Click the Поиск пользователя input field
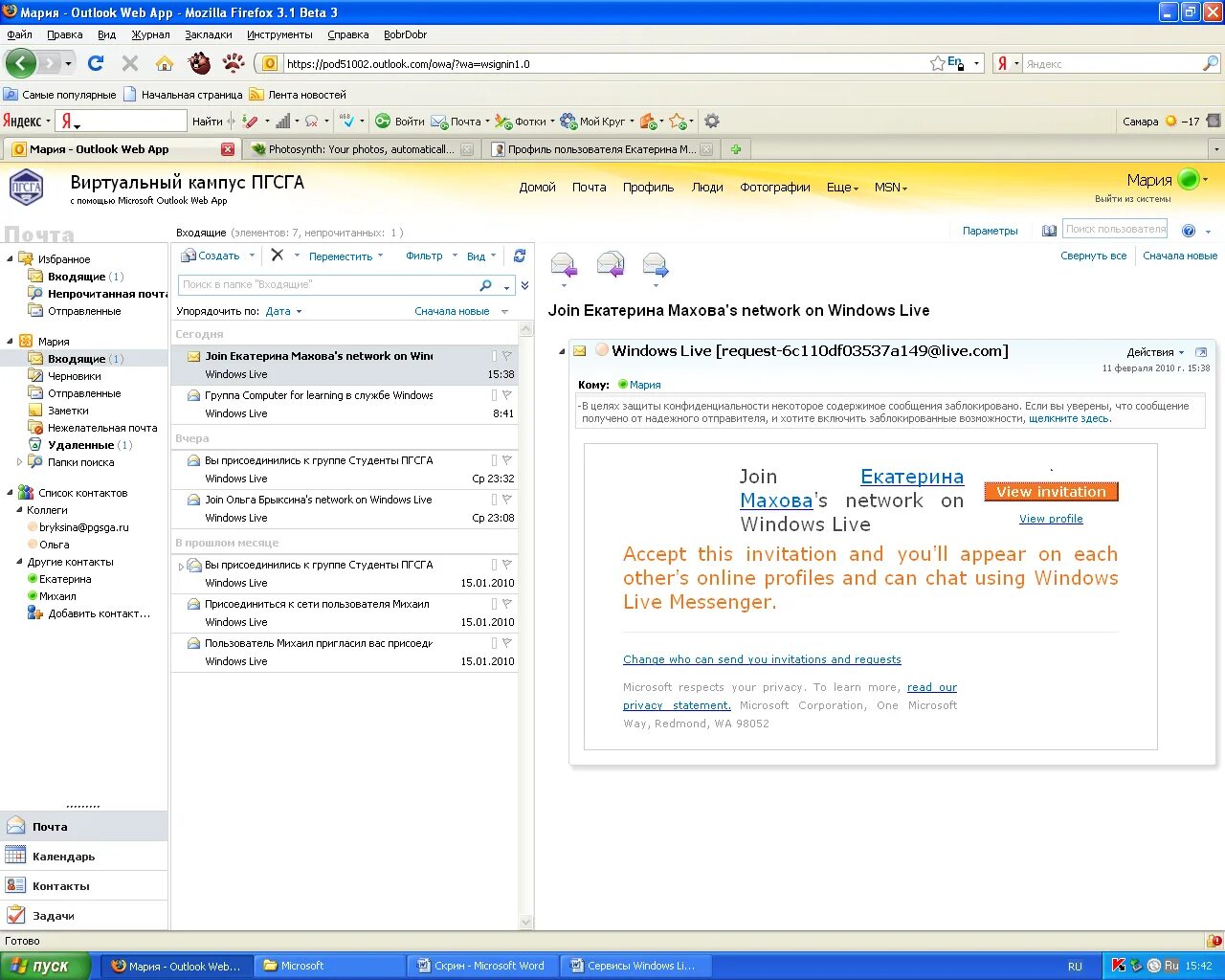The width and height of the screenshot is (1225, 980). (x=1115, y=230)
